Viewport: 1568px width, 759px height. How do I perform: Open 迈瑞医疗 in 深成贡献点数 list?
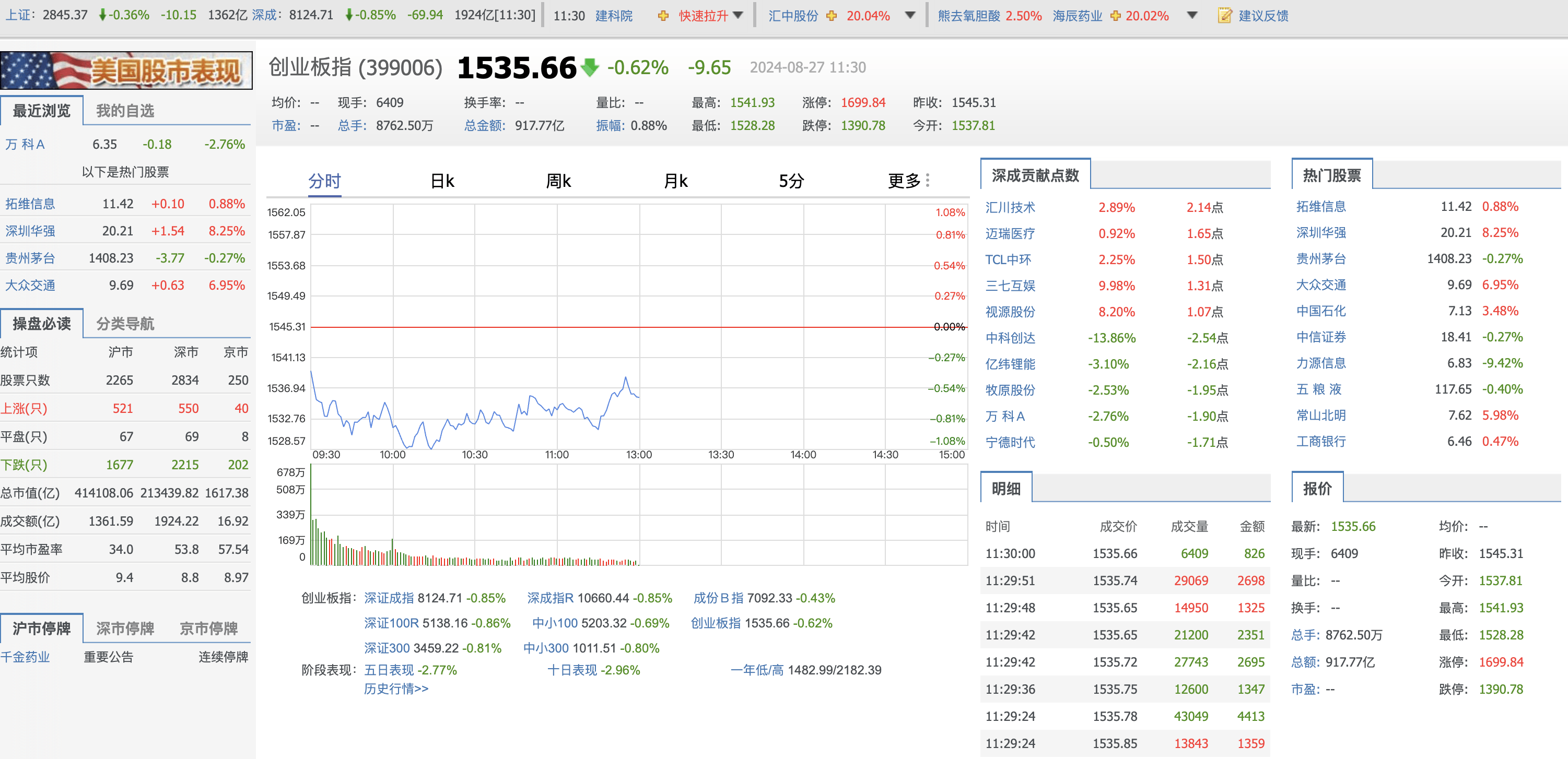[1010, 233]
